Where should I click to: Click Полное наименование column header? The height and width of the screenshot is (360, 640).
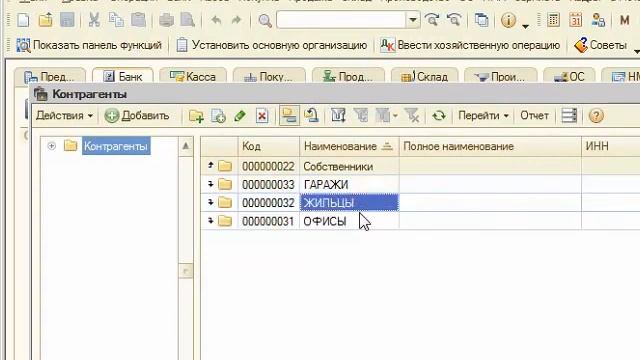[490, 146]
